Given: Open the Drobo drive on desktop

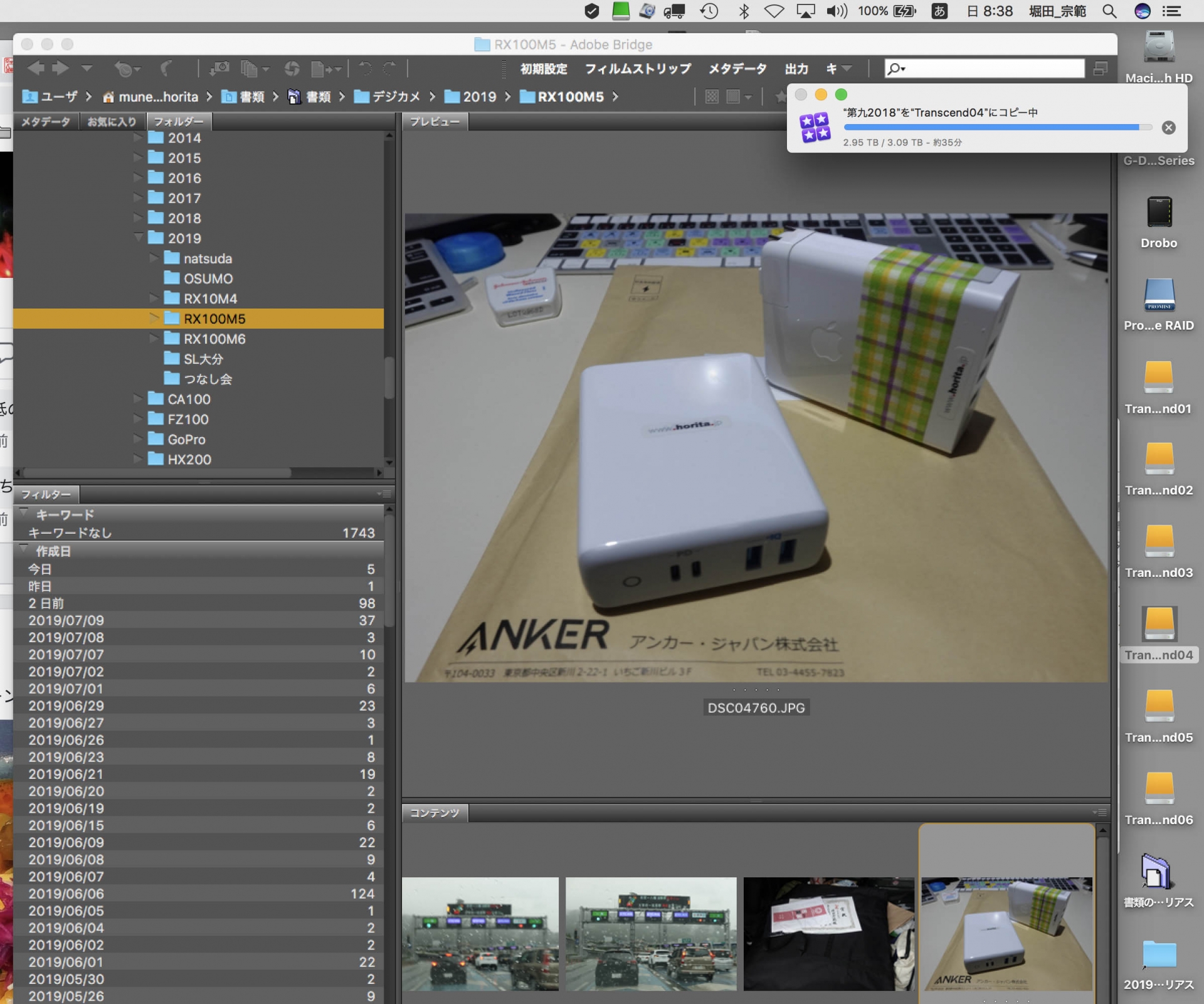Looking at the screenshot, I should pyautogui.click(x=1159, y=222).
